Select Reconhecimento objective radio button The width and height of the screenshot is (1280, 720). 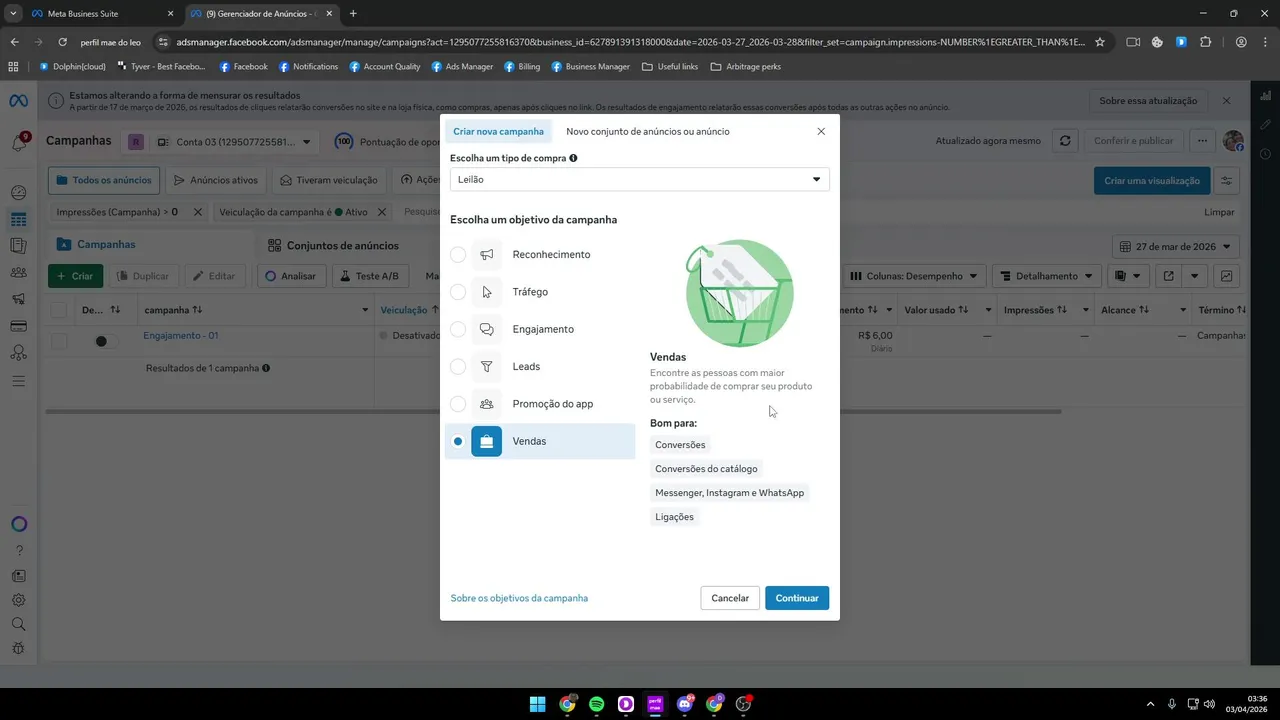point(458,255)
